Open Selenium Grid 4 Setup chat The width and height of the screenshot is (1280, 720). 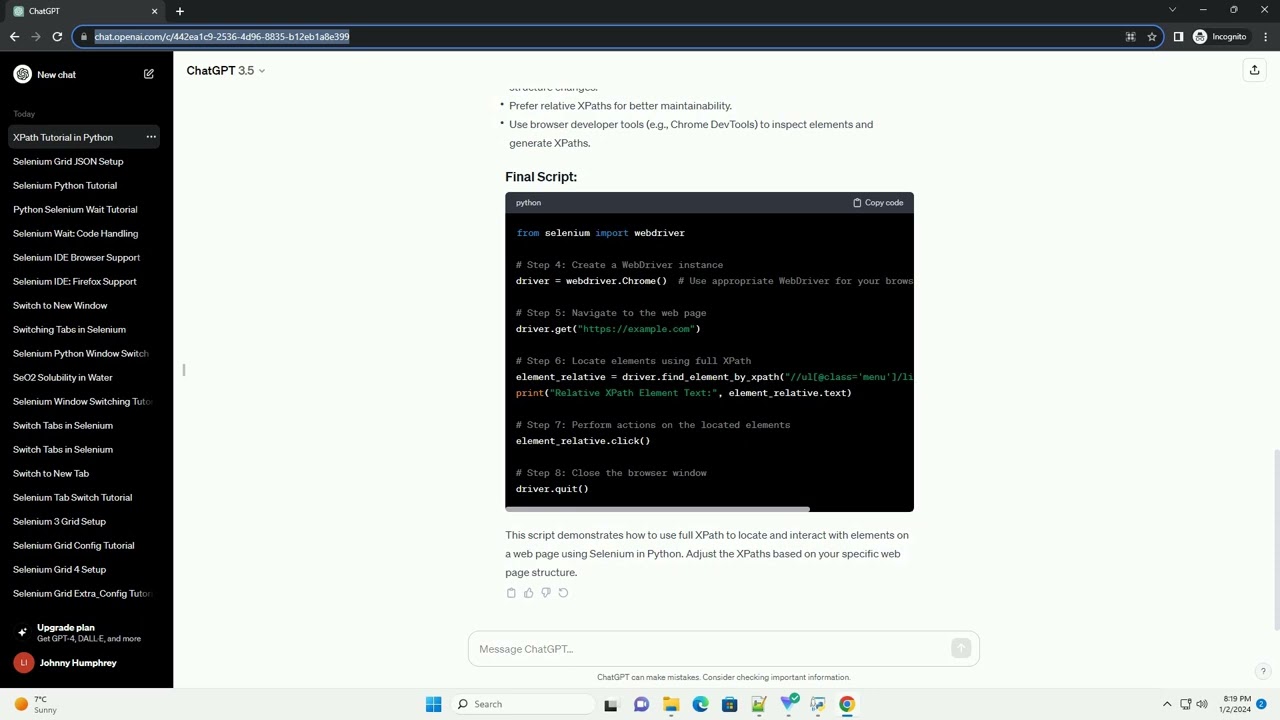point(84,569)
